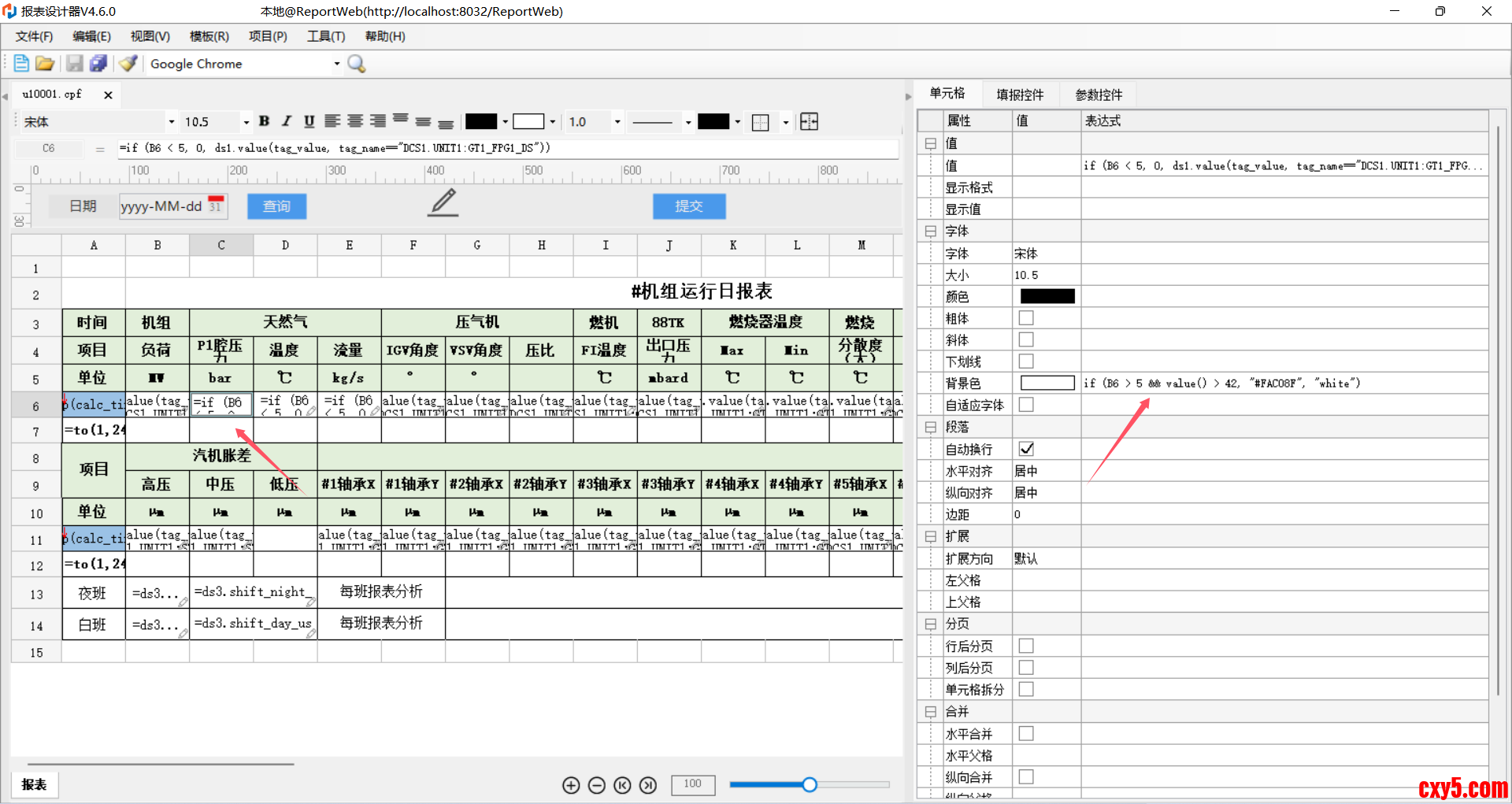Open the Google Chrome browser dropdown

[337, 64]
